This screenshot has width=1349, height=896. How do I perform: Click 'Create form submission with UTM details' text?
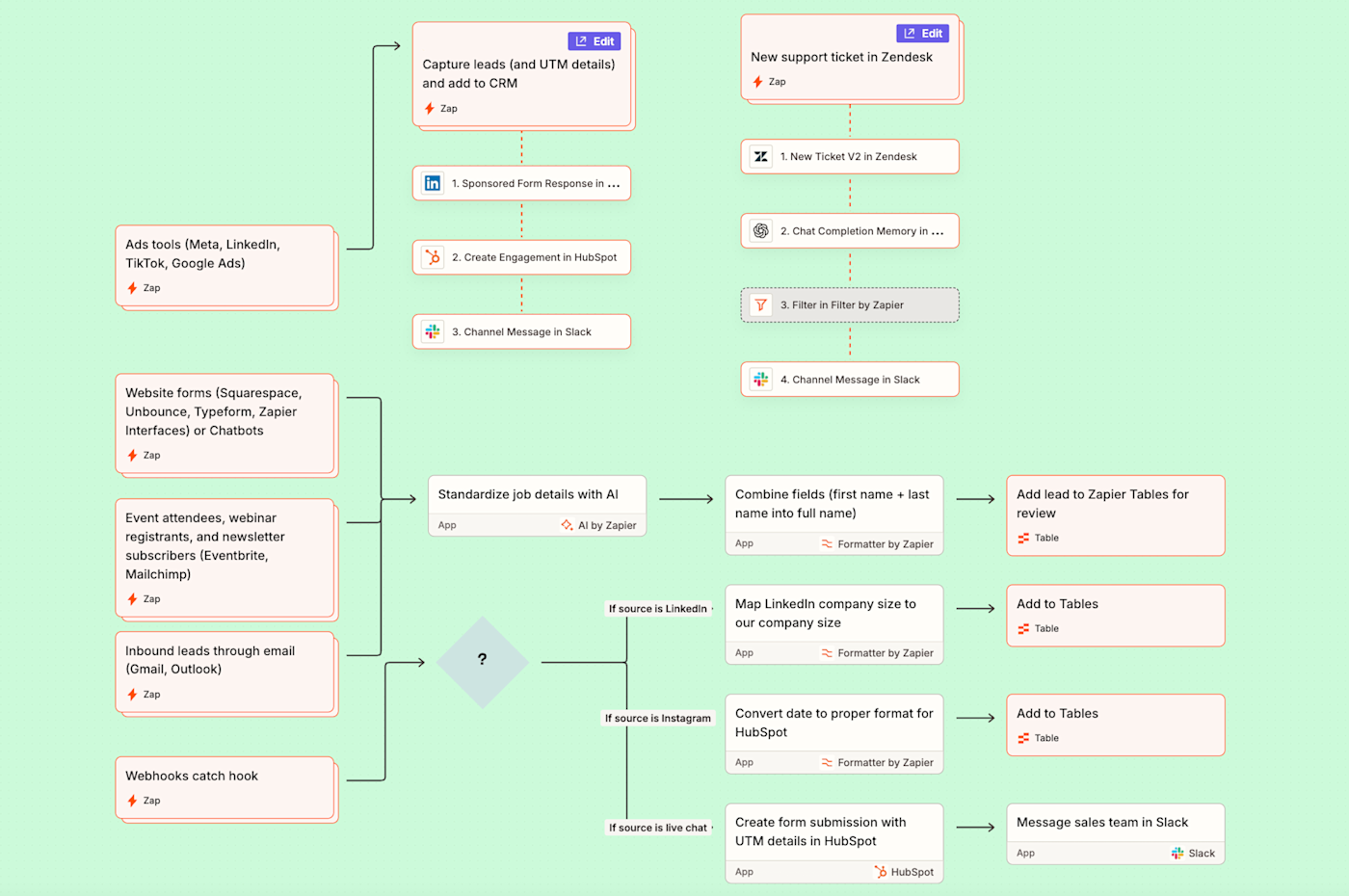tap(821, 831)
